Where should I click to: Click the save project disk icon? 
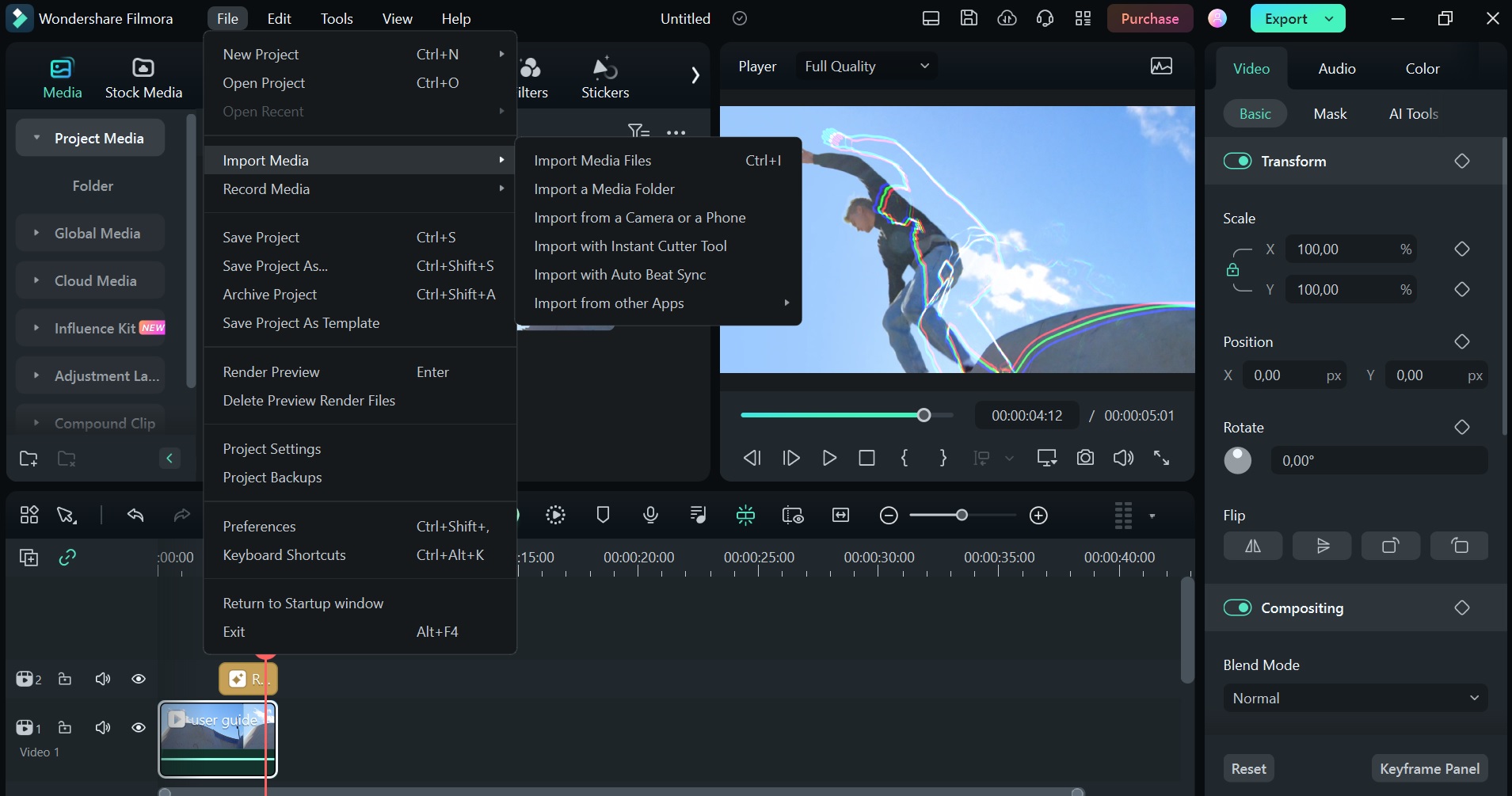coord(969,18)
